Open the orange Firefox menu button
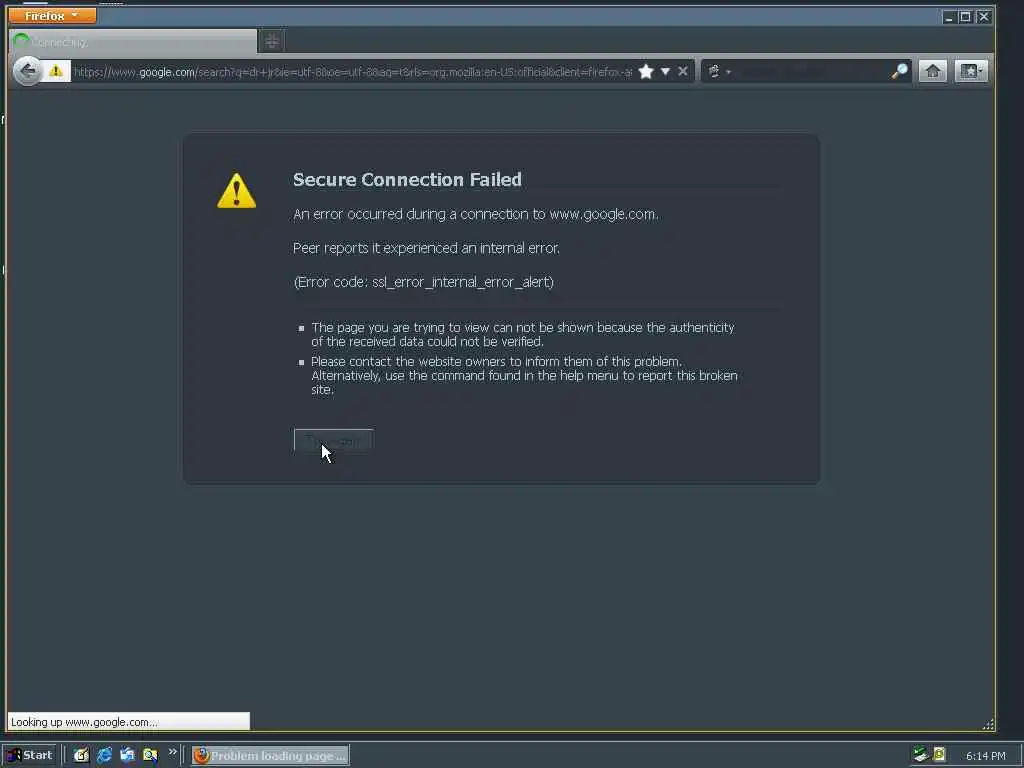Image resolution: width=1024 pixels, height=768 pixels. pos(52,15)
